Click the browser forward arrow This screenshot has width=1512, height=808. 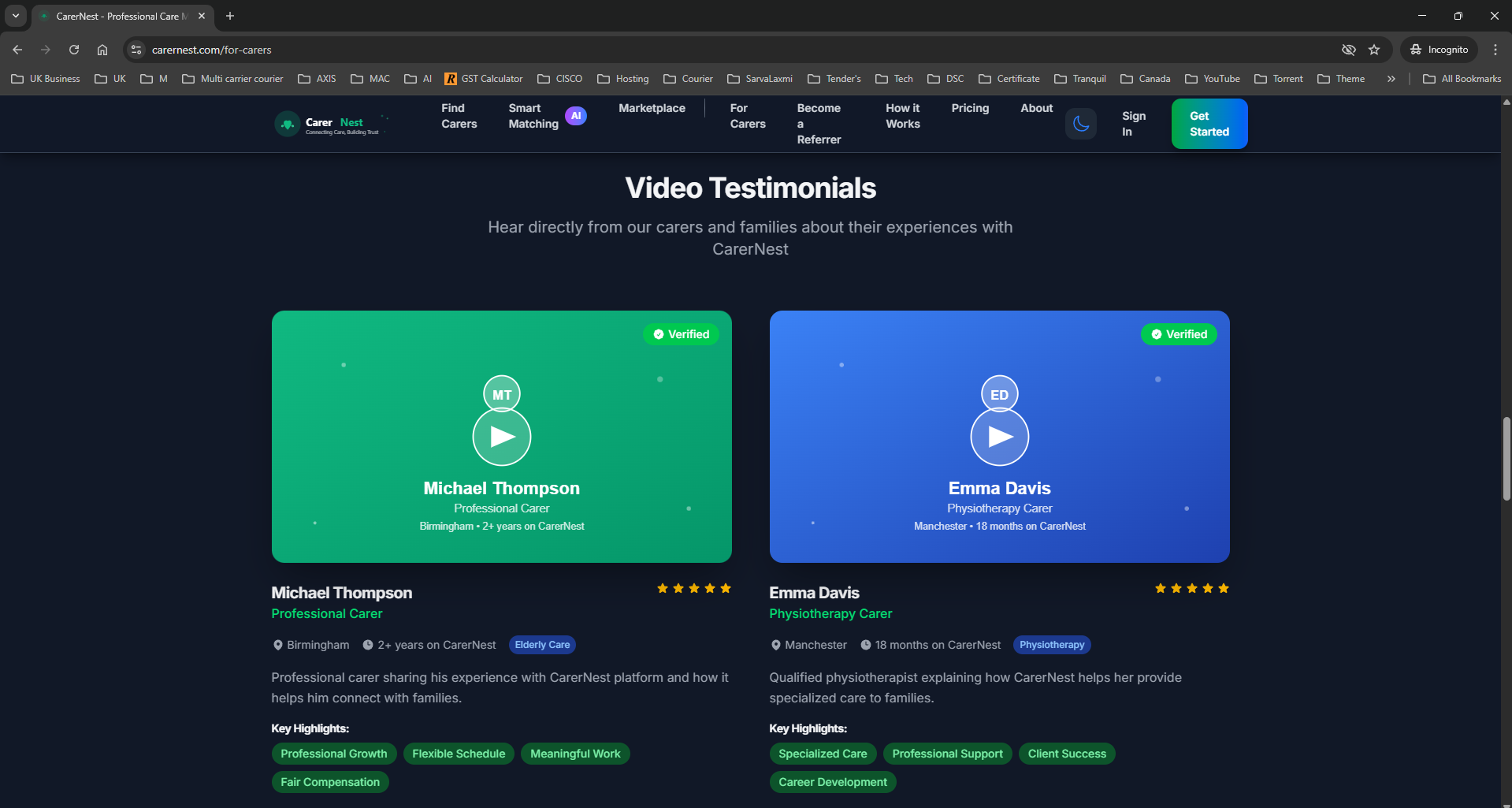coord(46,50)
